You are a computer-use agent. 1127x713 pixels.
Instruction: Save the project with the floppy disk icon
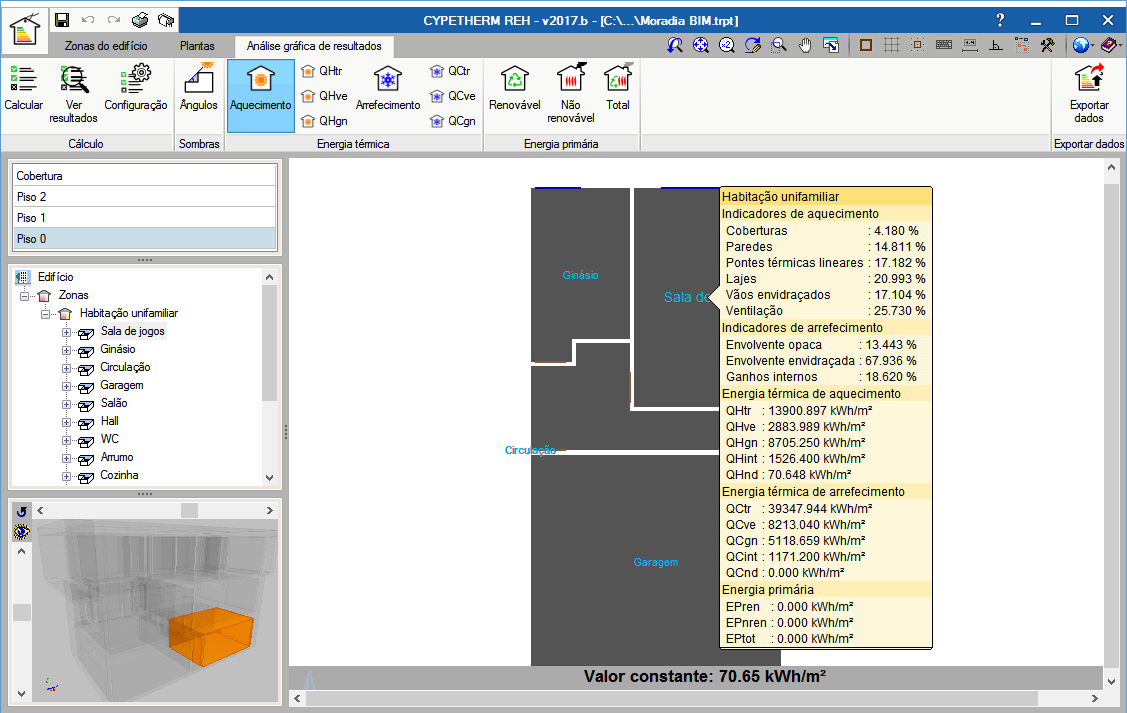tap(62, 20)
